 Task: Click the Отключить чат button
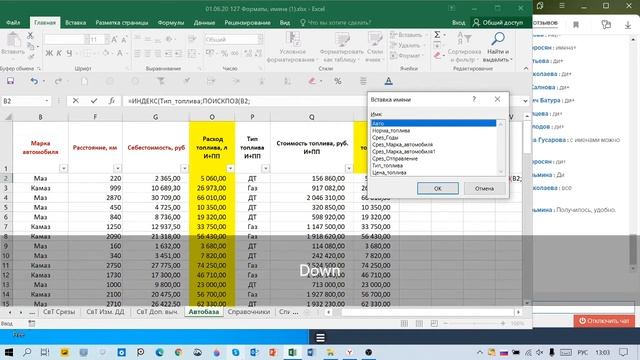click(604, 321)
